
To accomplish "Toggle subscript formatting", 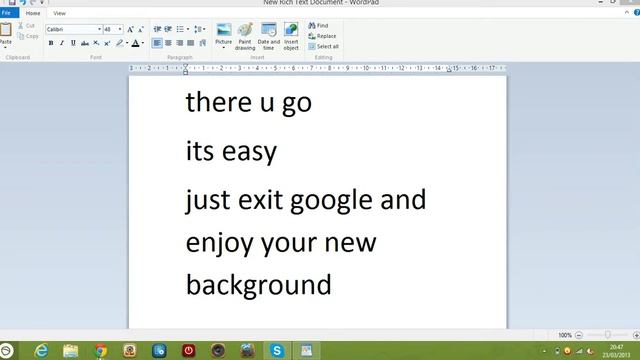I will point(96,43).
